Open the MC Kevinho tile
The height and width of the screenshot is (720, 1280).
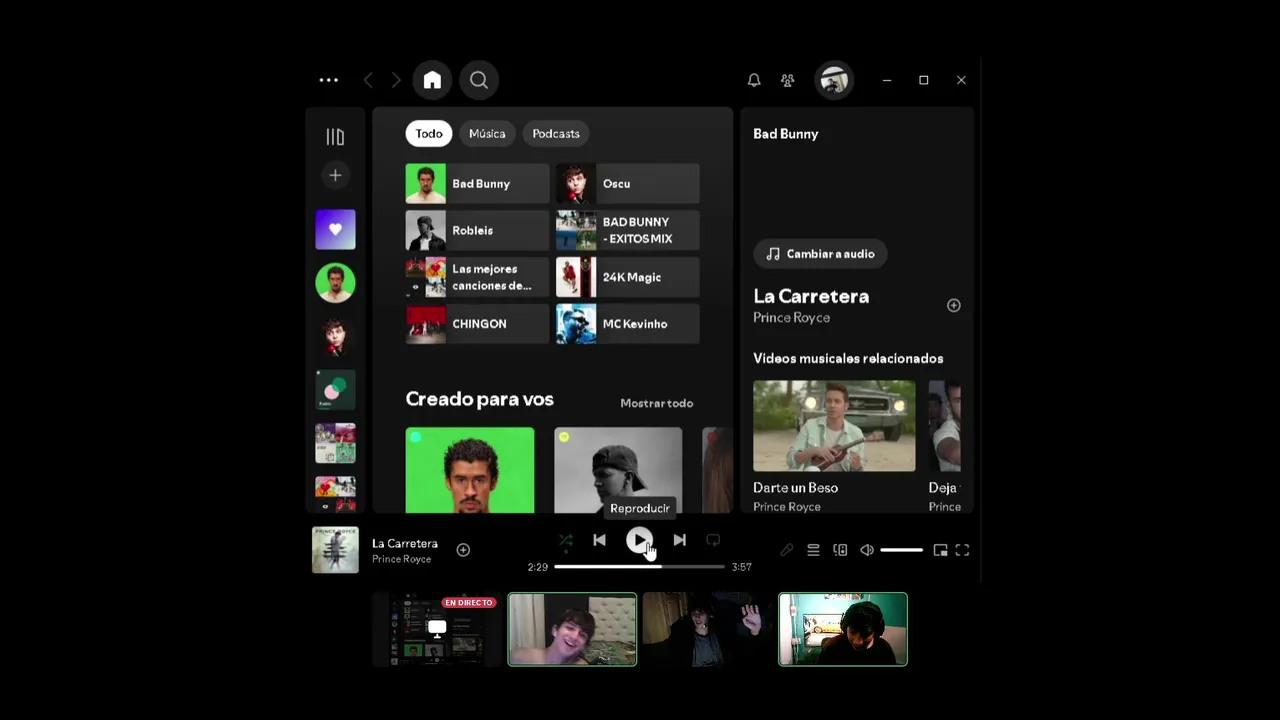(628, 324)
